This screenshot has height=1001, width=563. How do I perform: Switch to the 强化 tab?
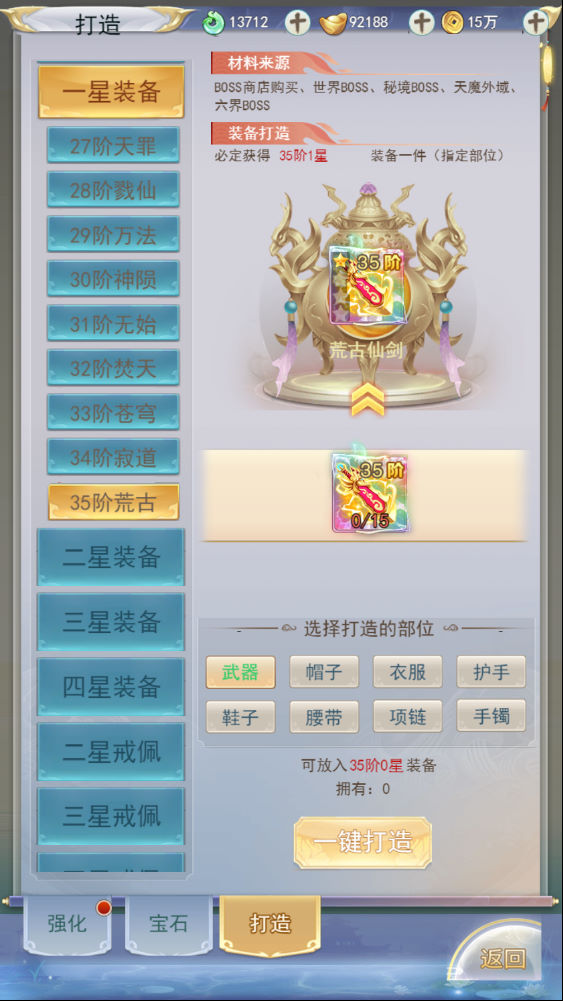[67, 924]
